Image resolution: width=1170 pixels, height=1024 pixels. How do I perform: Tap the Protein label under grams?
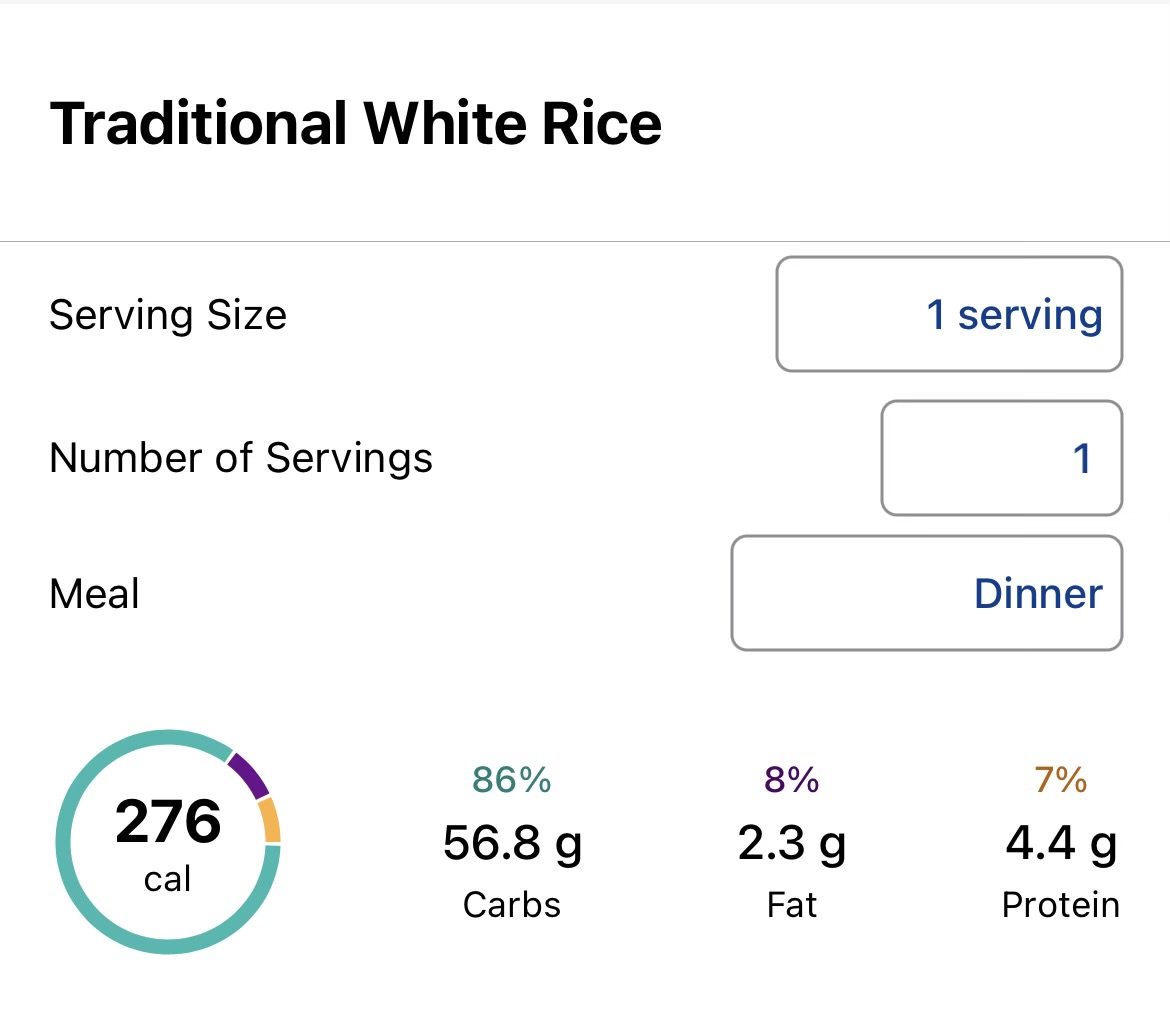pyautogui.click(x=1061, y=905)
